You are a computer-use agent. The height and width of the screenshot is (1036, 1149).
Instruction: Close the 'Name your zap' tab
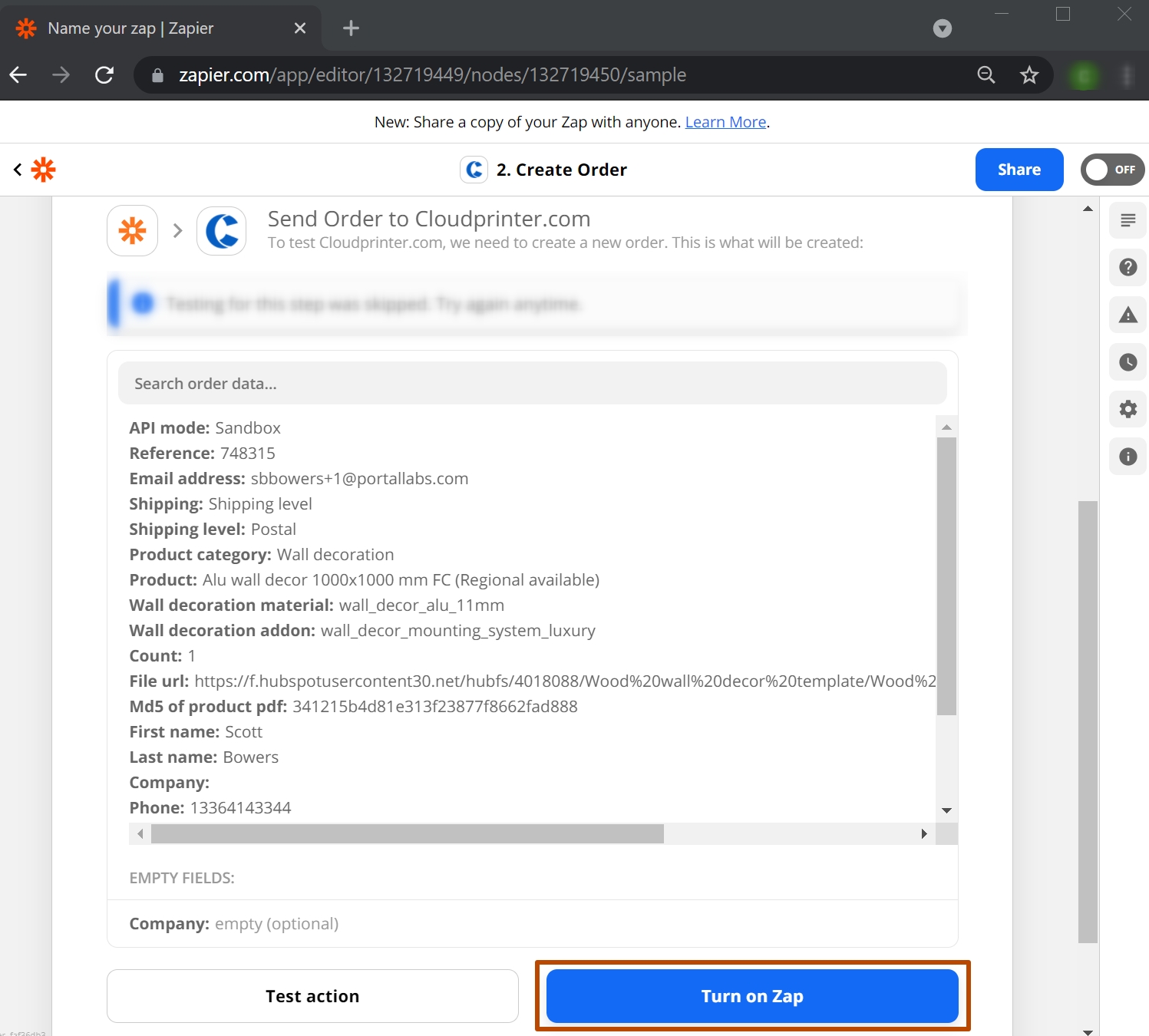(x=300, y=28)
